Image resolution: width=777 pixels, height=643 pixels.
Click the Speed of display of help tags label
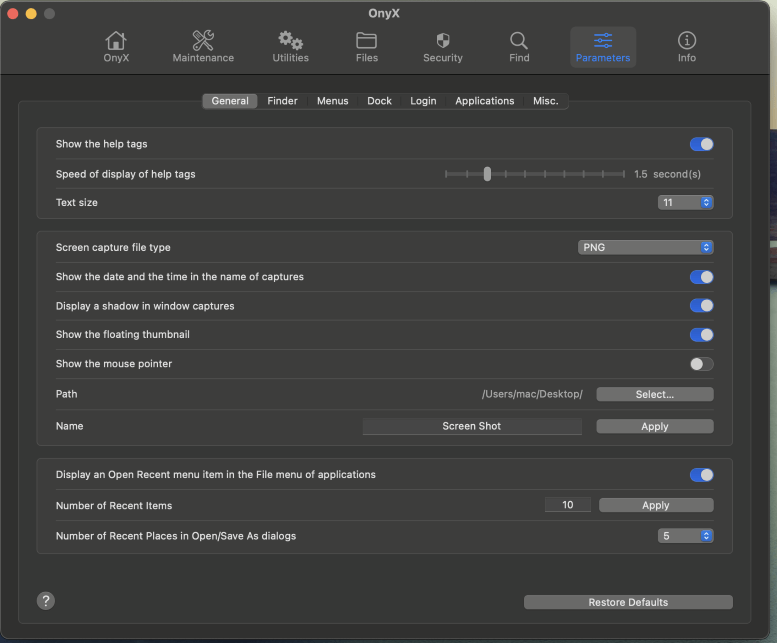click(x=125, y=174)
